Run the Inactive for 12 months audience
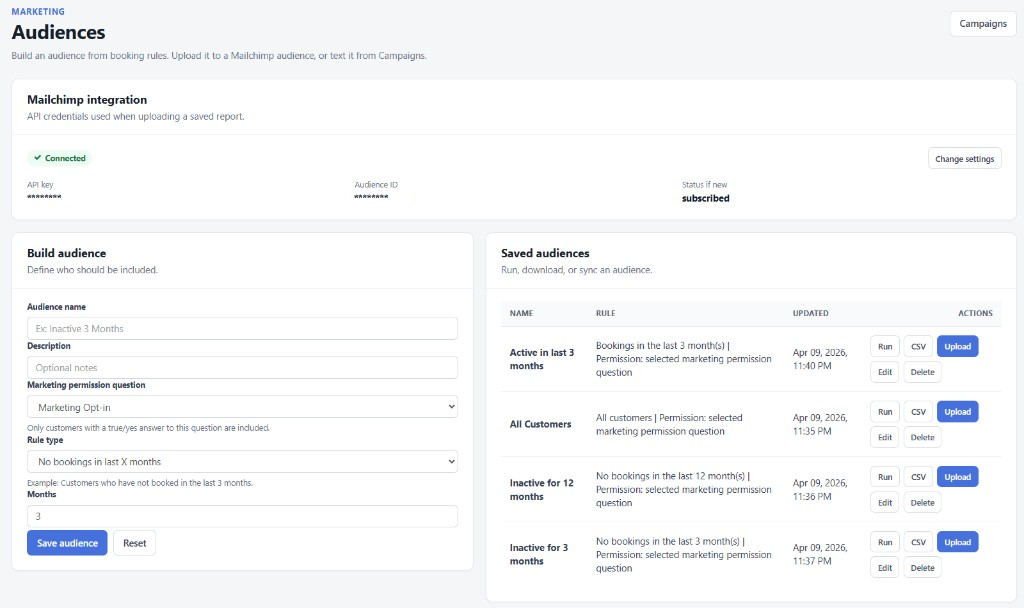The width and height of the screenshot is (1024, 608). coord(885,477)
